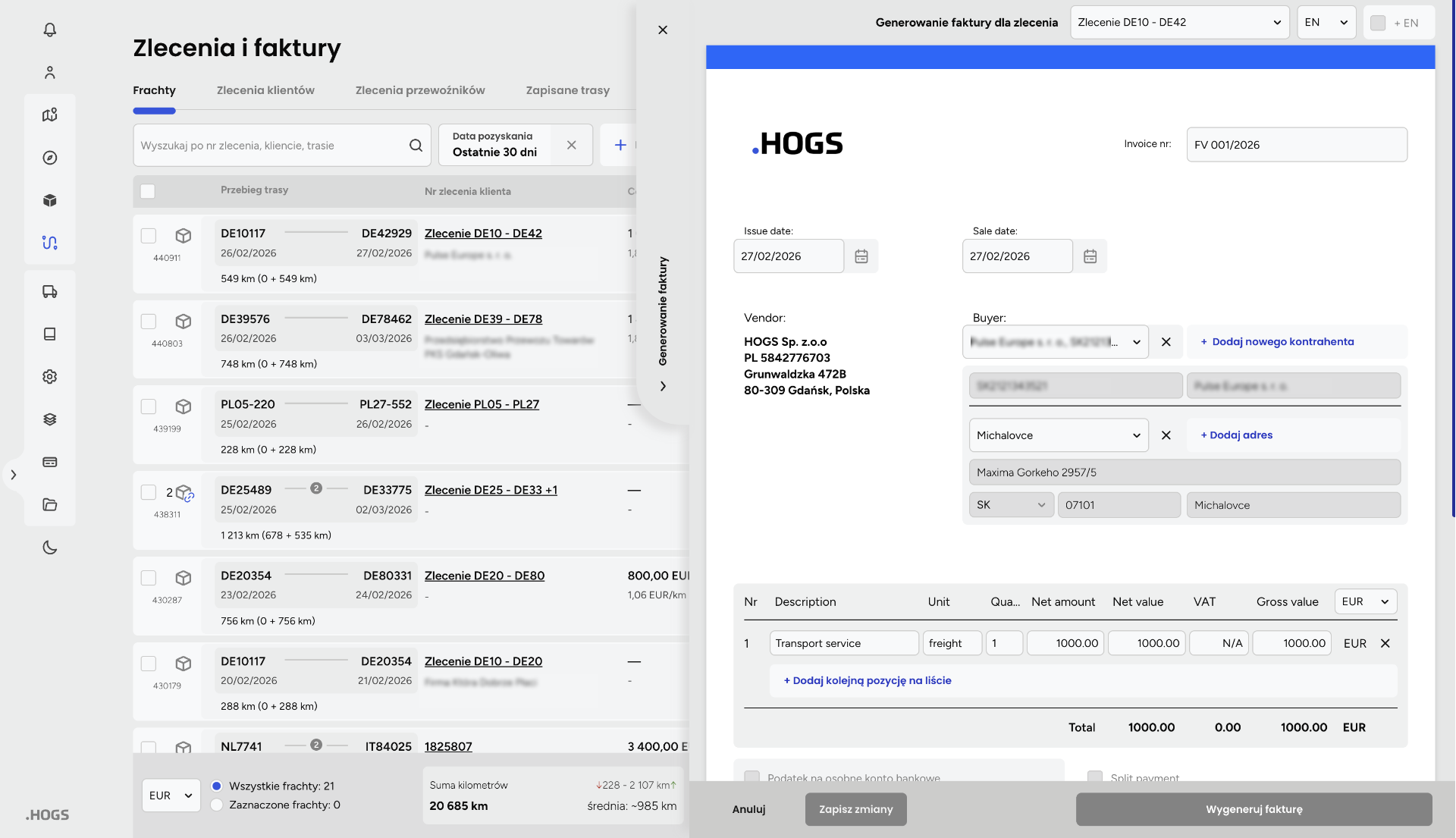The width and height of the screenshot is (1456, 838).
Task: Open the user profile icon
Action: (x=50, y=73)
